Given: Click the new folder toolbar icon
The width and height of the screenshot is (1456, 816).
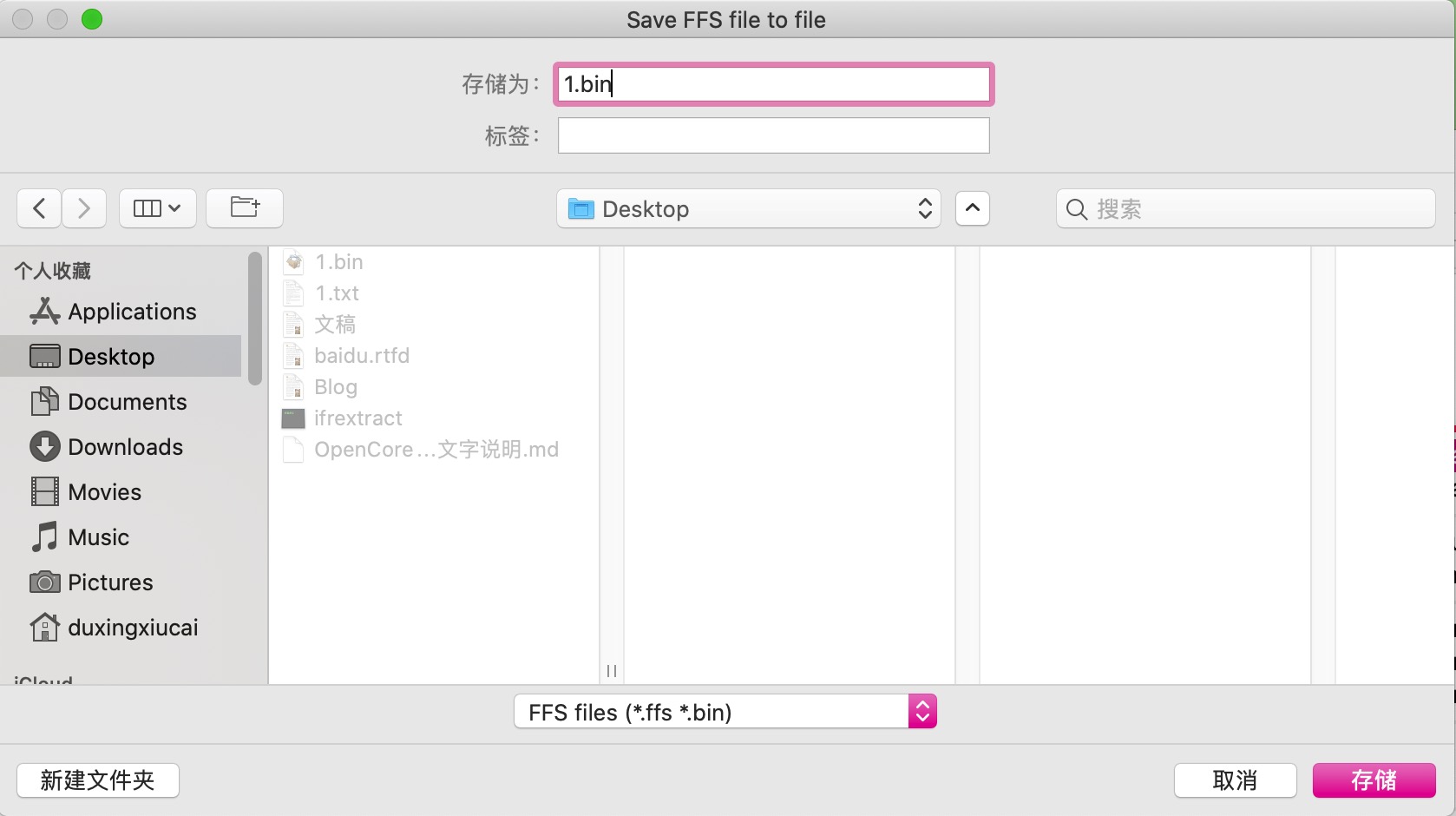Looking at the screenshot, I should pos(245,208).
